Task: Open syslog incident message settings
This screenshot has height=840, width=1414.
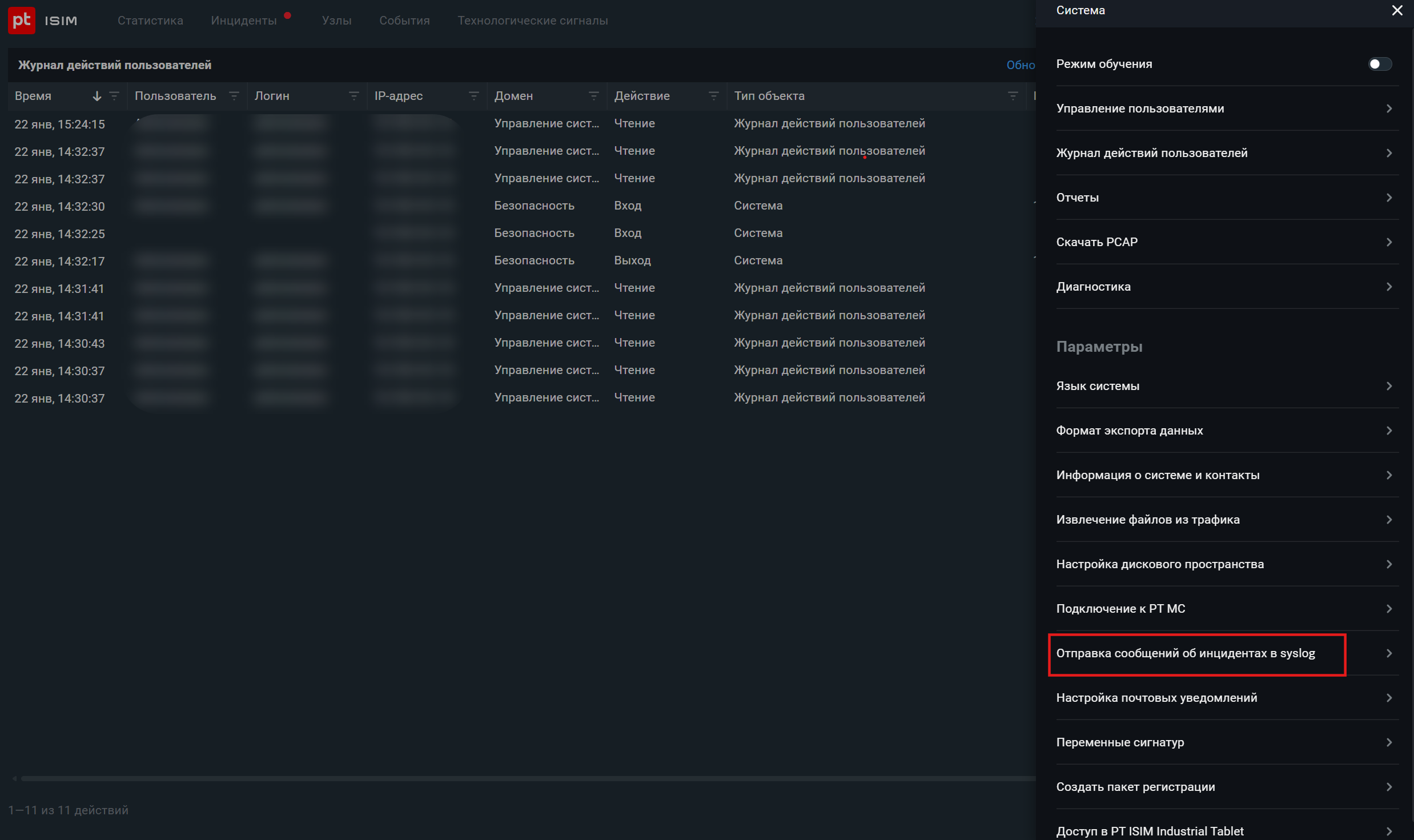Action: [x=1197, y=654]
